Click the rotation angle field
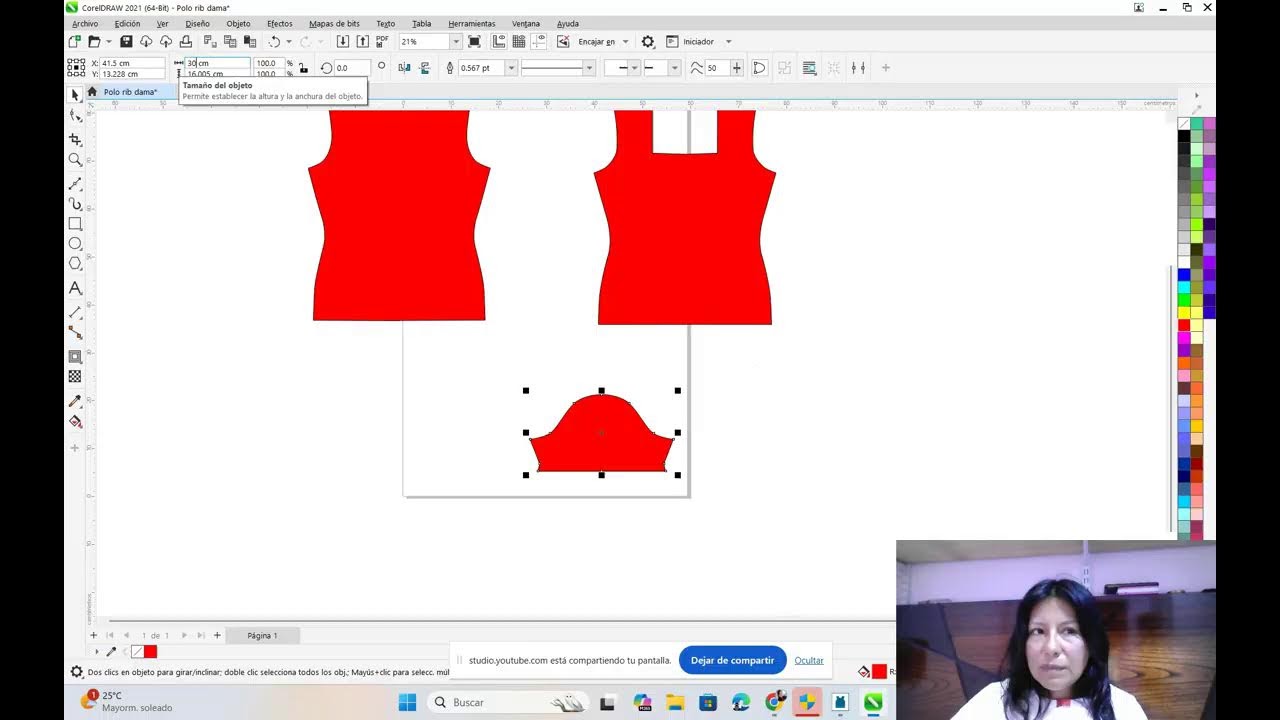Screen dimensions: 1280x720 coord(353,68)
